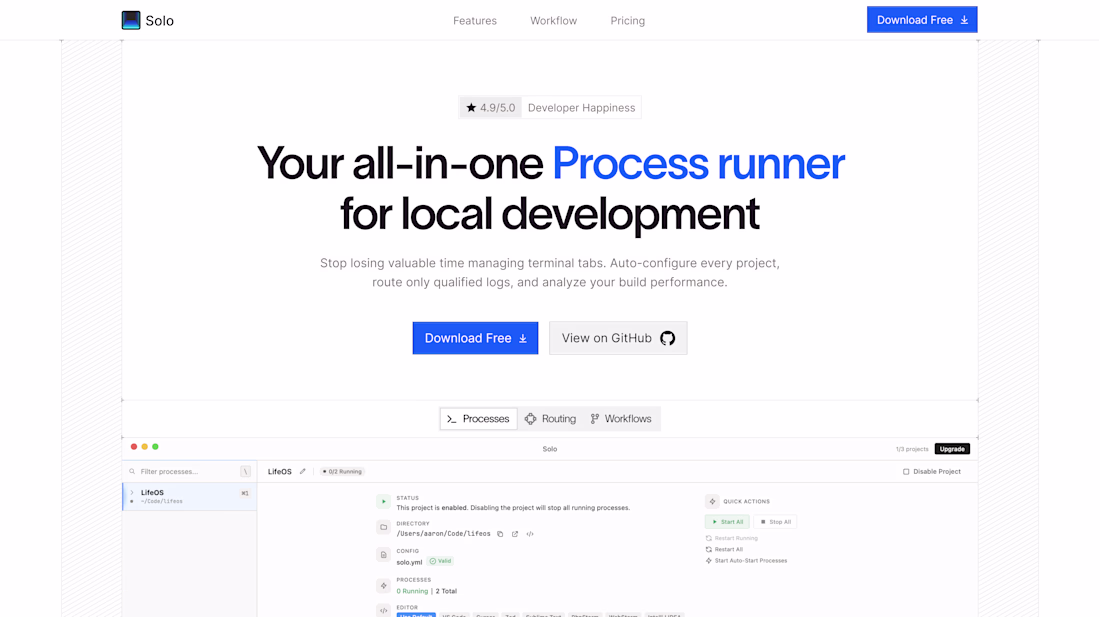Screen dimensions: 1100x617
Task: Open the directory in the editor via the code icon
Action: tap(530, 534)
